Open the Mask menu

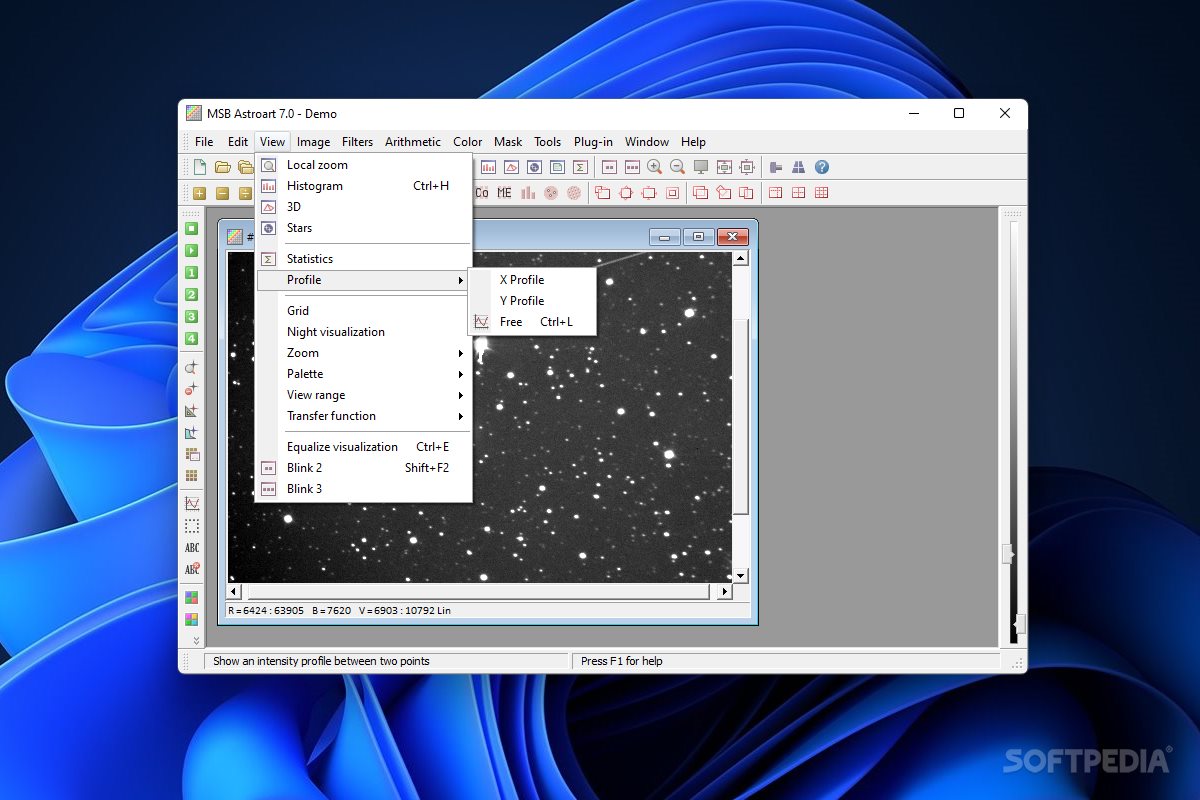tap(508, 142)
